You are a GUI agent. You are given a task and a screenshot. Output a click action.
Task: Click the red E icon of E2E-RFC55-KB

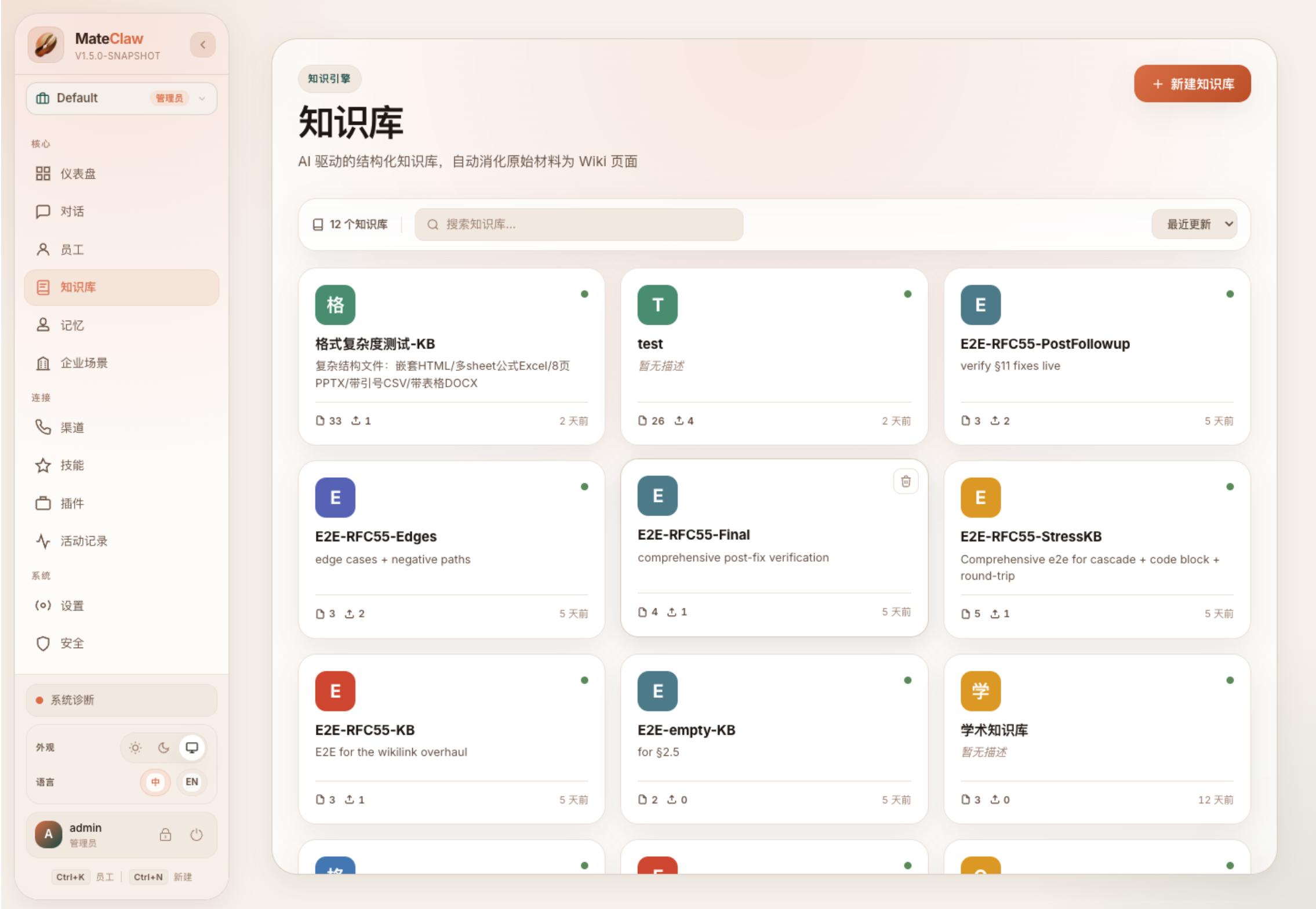click(335, 690)
